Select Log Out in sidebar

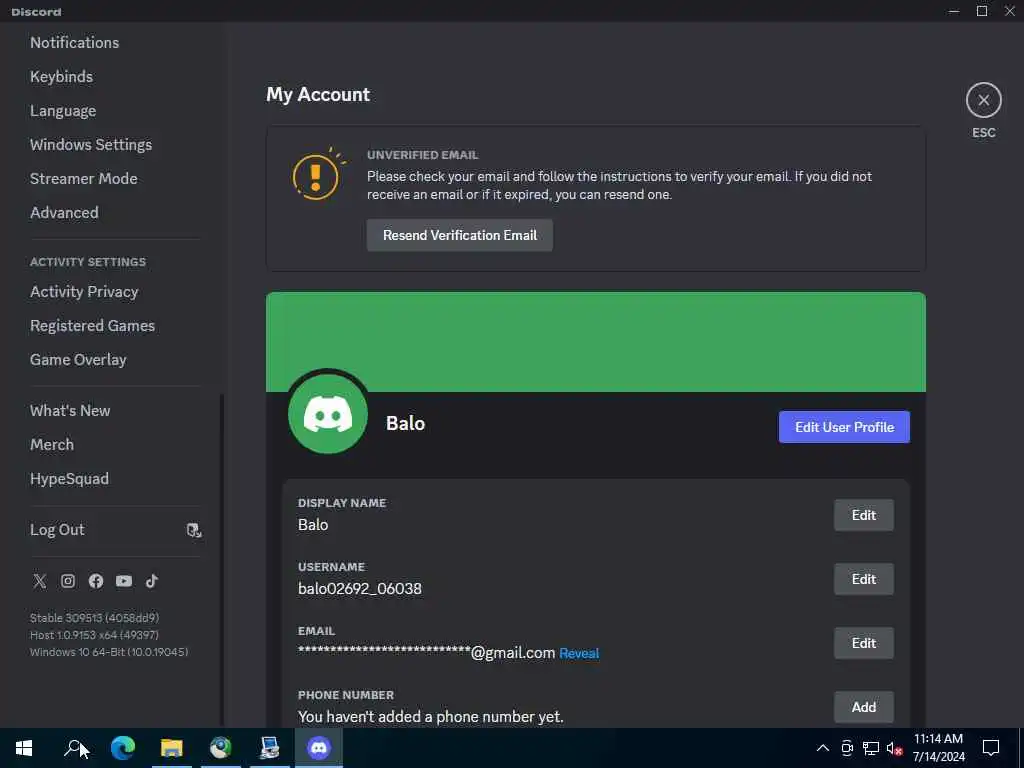click(x=57, y=530)
